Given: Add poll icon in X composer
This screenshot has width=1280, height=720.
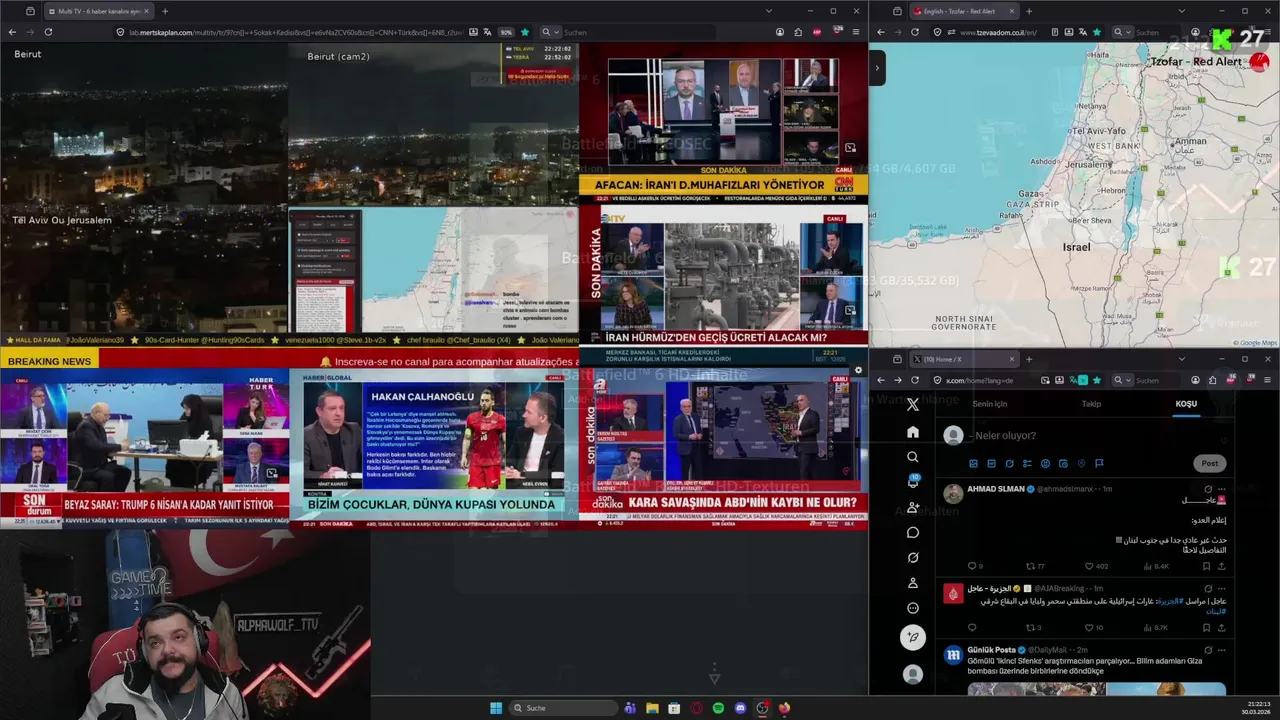Looking at the screenshot, I should [x=1027, y=463].
